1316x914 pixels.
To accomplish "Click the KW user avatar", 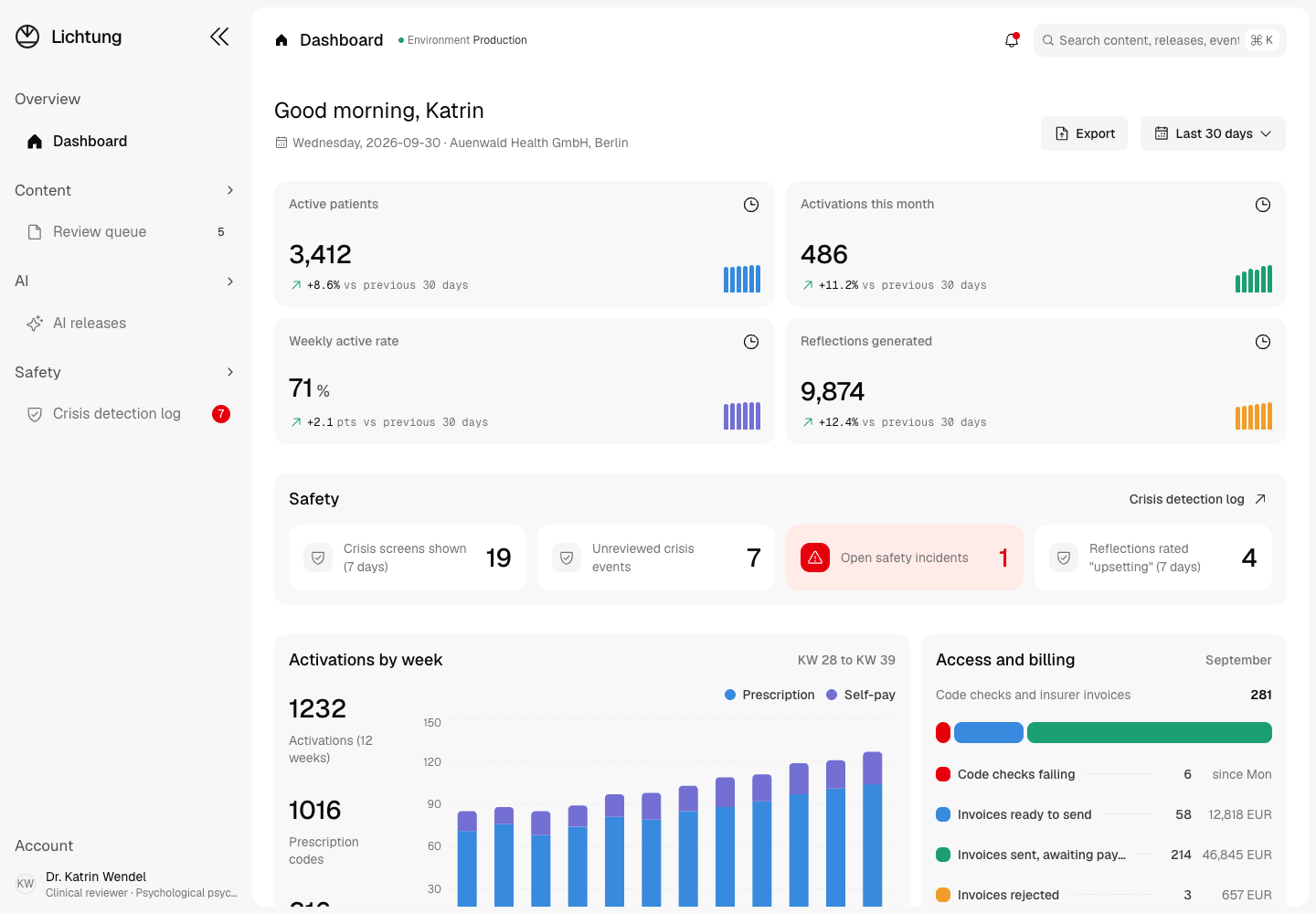I will coord(26,884).
